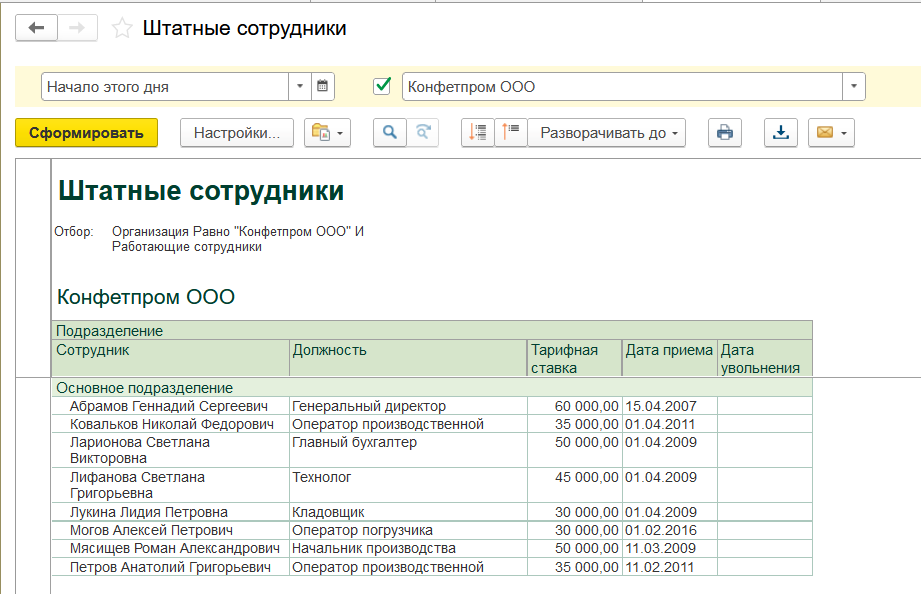The height and width of the screenshot is (594, 921).
Task: Select the Дата приема column header
Action: 670,358
